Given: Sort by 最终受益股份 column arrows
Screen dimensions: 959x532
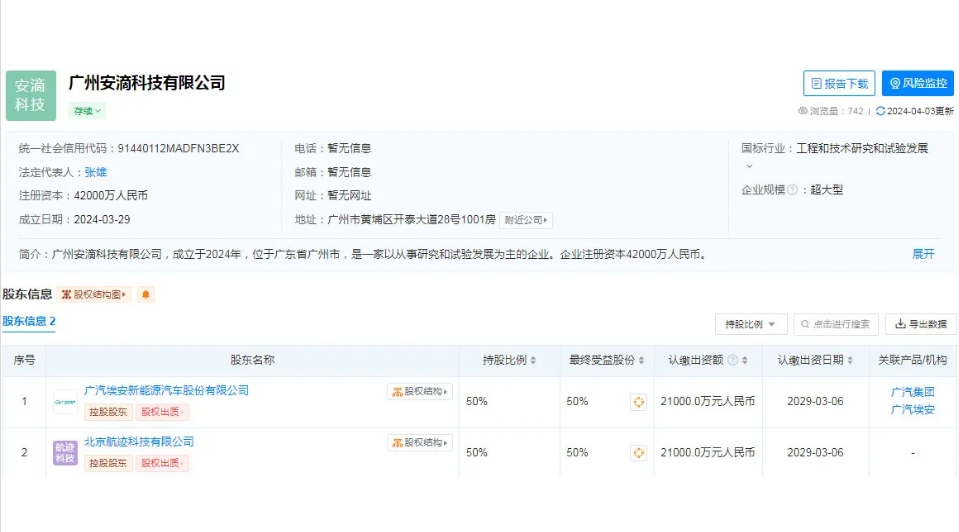Looking at the screenshot, I should (641, 360).
